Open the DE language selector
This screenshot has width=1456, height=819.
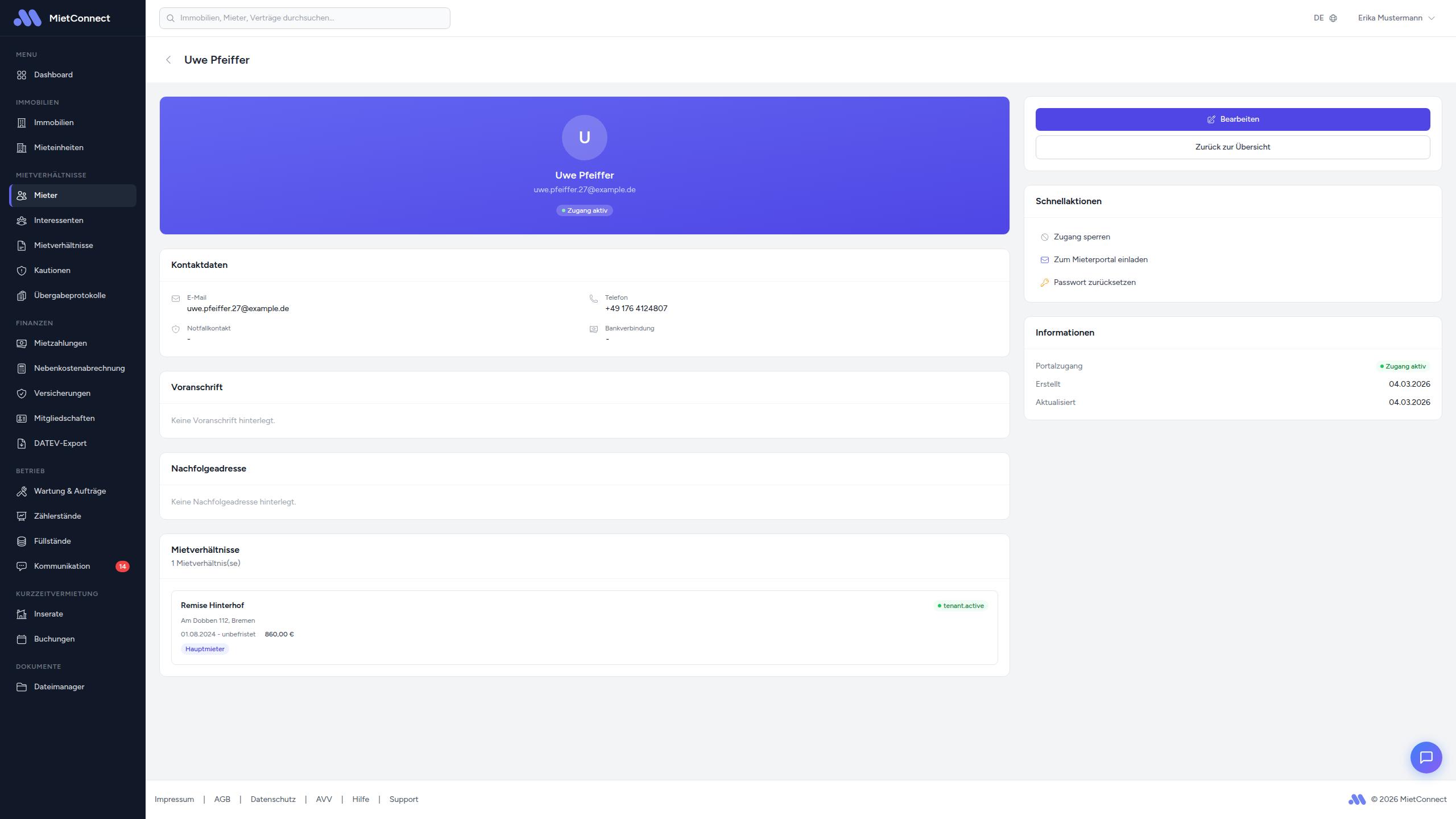point(1325,18)
